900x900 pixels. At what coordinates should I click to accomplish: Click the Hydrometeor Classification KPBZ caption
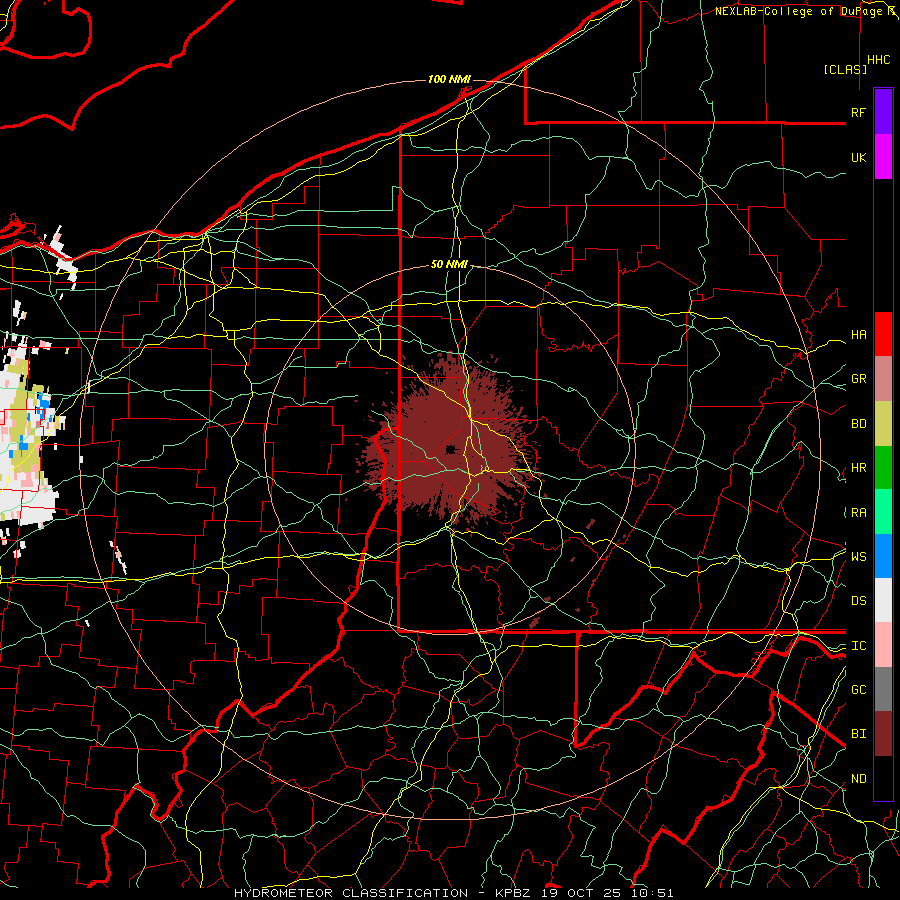[x=453, y=893]
